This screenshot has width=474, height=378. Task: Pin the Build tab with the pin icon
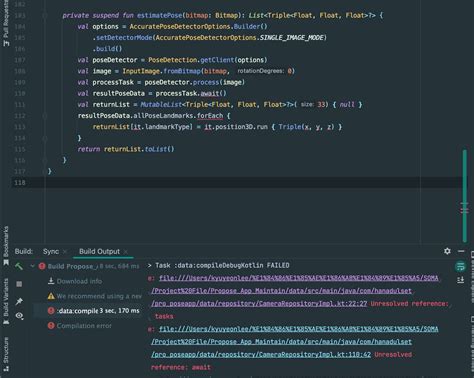(x=19, y=301)
